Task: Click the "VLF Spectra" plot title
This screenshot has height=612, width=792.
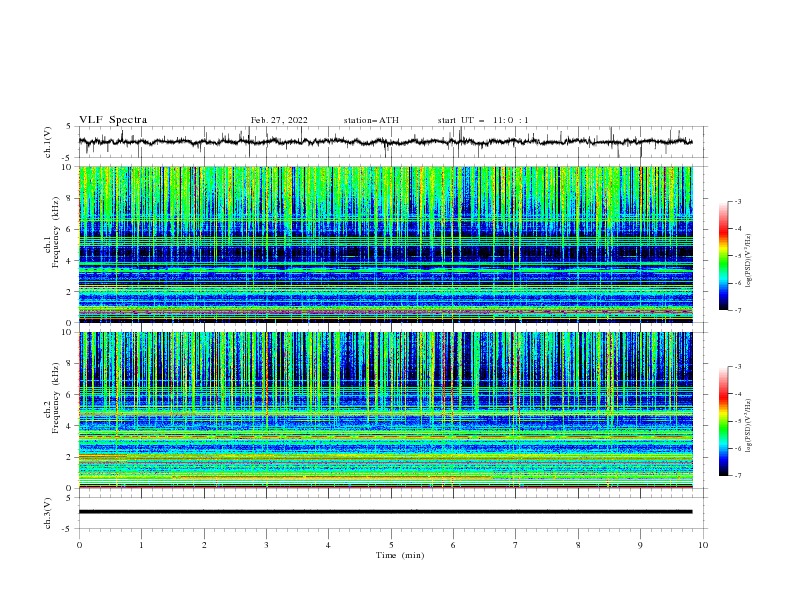Action: click(113, 120)
